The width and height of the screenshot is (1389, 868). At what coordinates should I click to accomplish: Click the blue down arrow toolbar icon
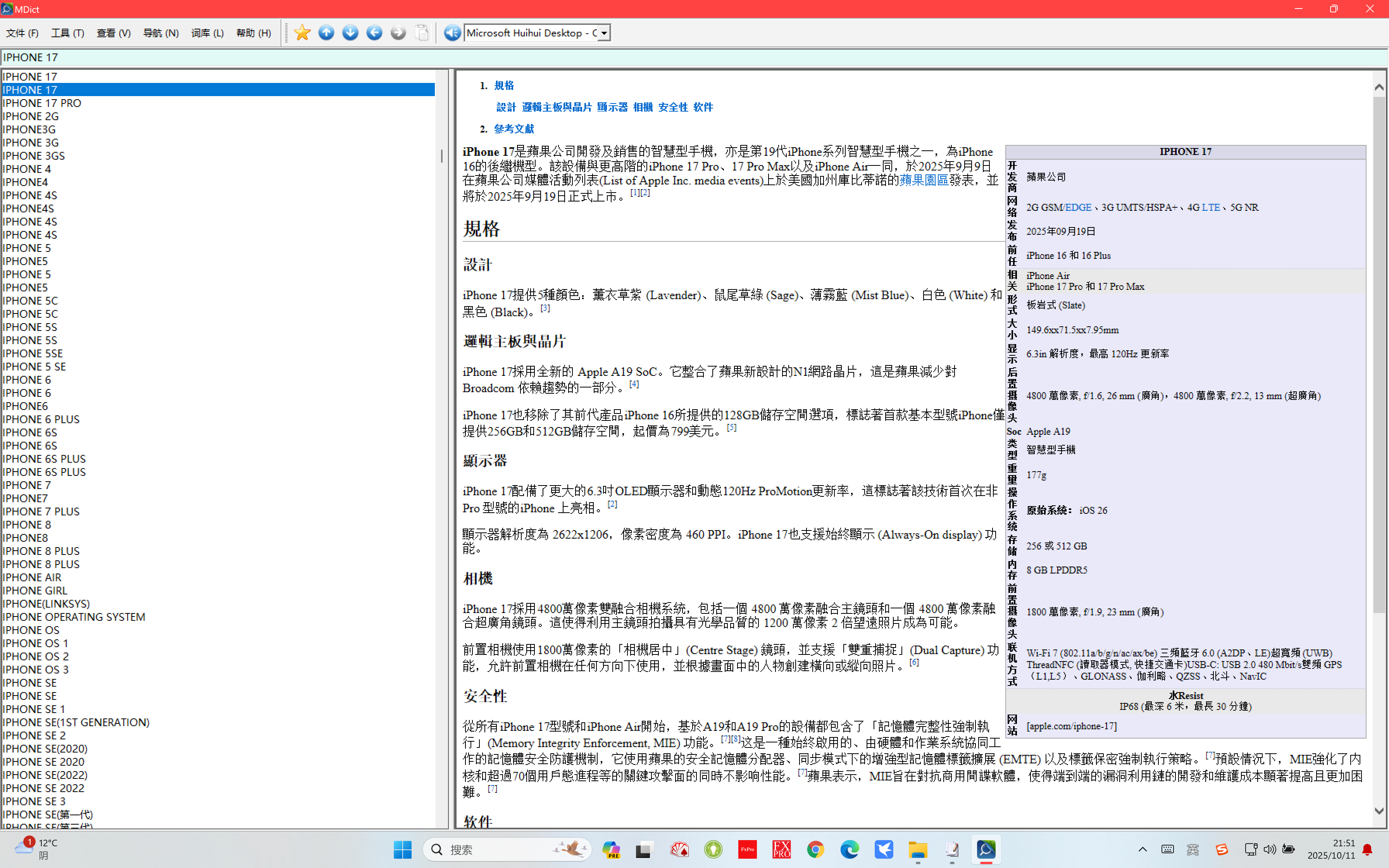pyautogui.click(x=350, y=33)
